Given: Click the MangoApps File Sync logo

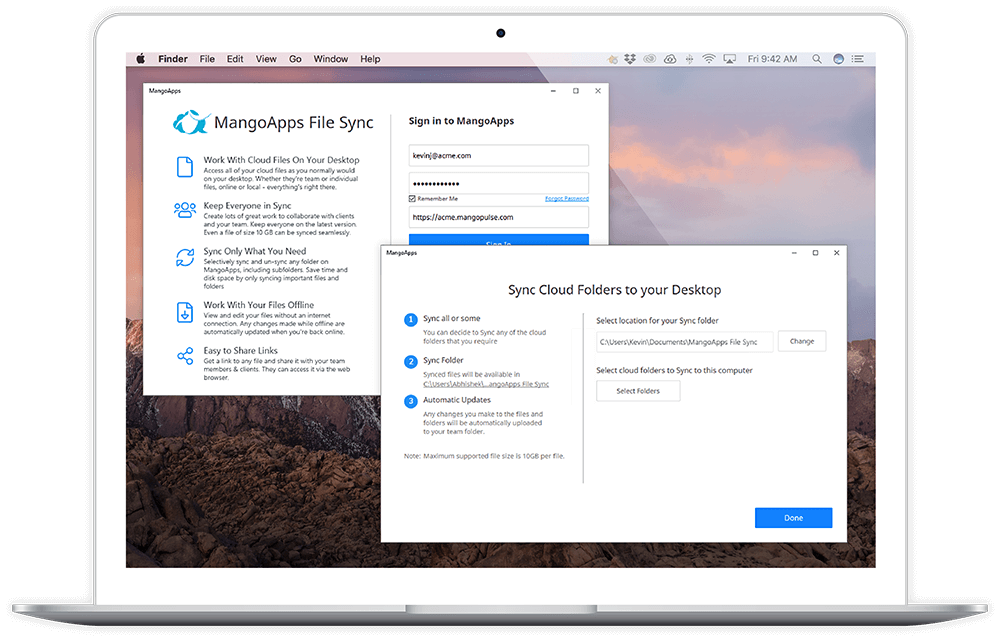Looking at the screenshot, I should (191, 122).
